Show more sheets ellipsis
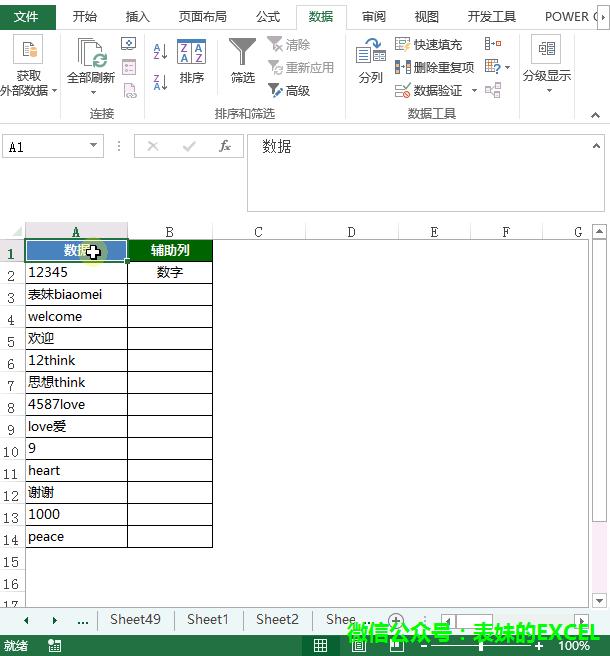 [x=83, y=621]
